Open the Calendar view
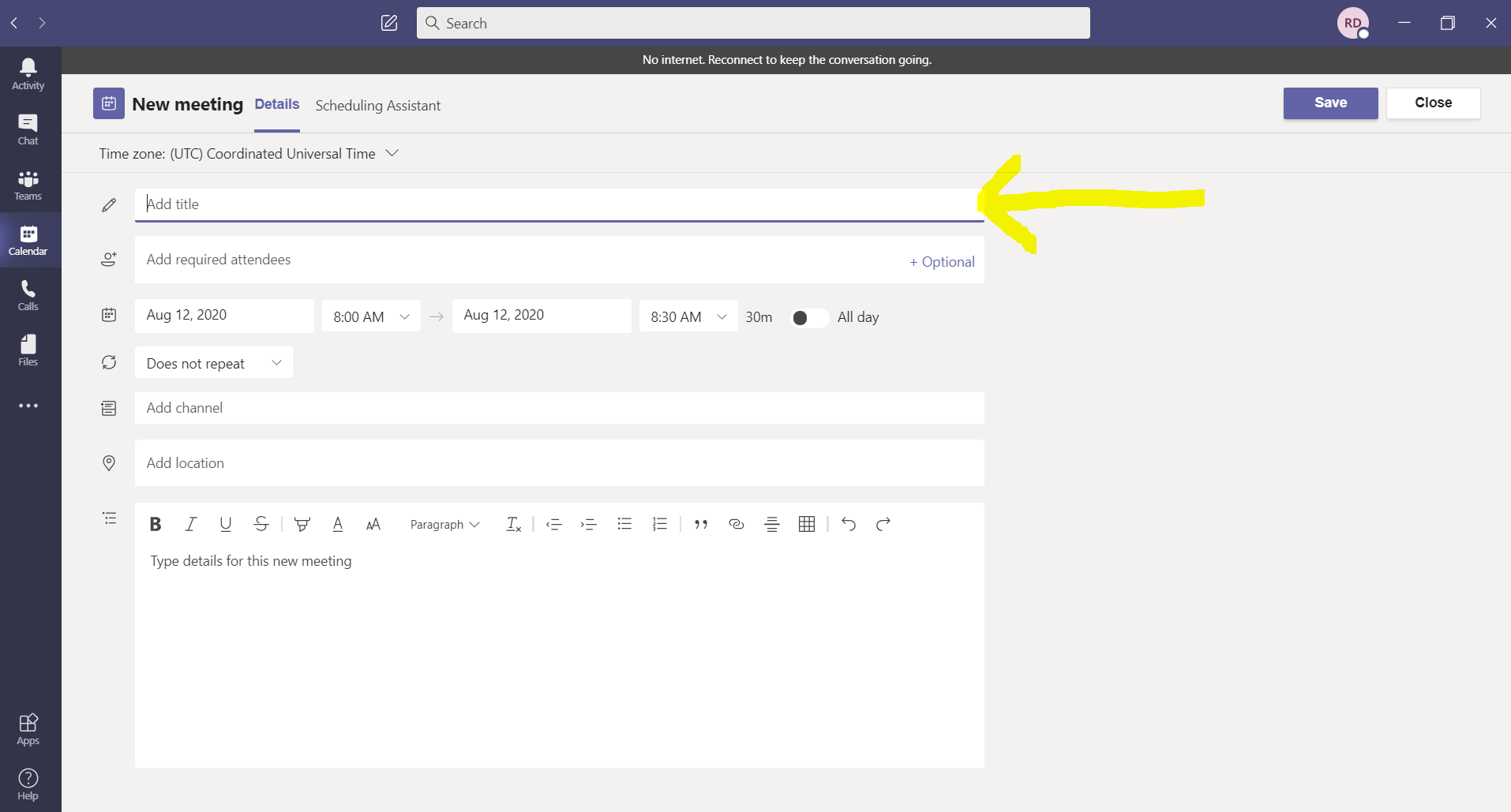The height and width of the screenshot is (812, 1511). 28,240
